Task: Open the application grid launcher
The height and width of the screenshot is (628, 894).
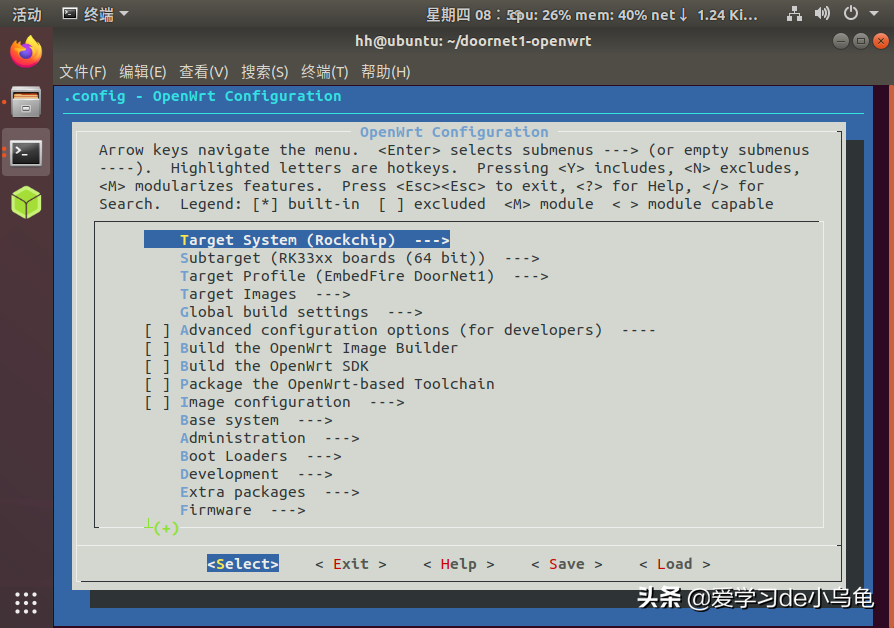Action: (x=26, y=602)
